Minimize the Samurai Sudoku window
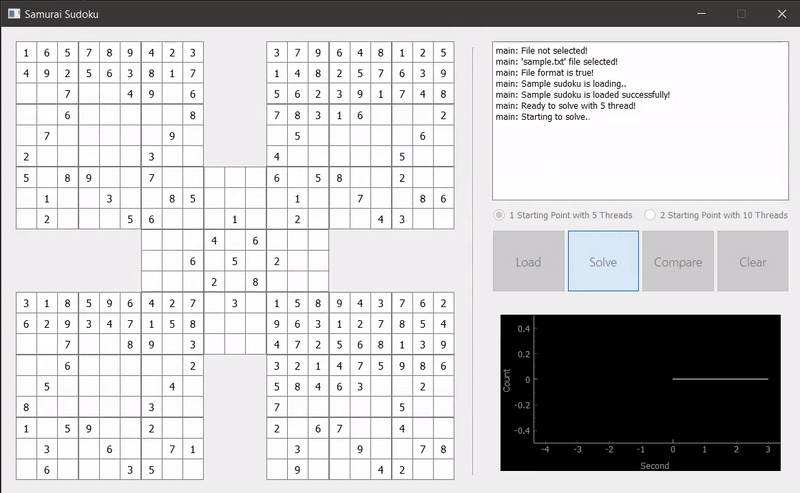The height and width of the screenshot is (493, 800). click(702, 14)
